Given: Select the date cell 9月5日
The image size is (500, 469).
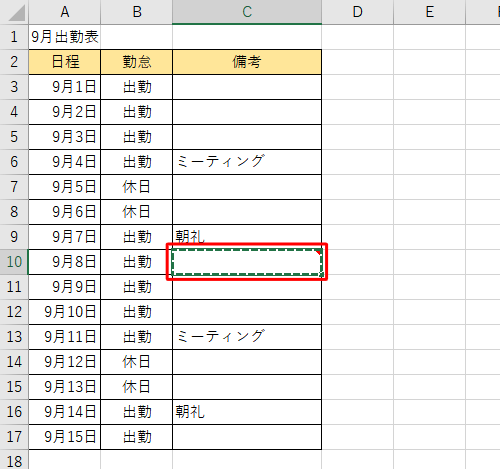Looking at the screenshot, I should (65, 187).
